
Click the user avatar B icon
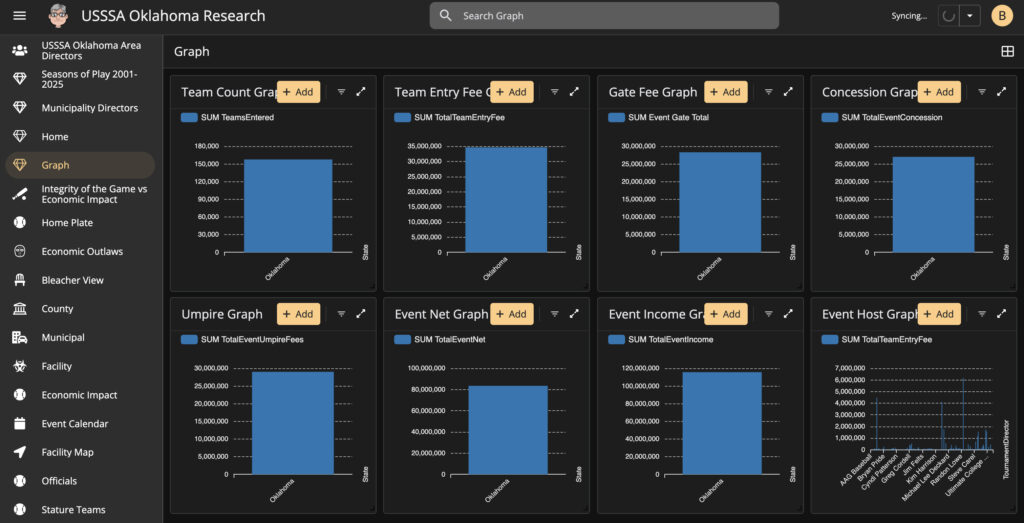point(1001,16)
